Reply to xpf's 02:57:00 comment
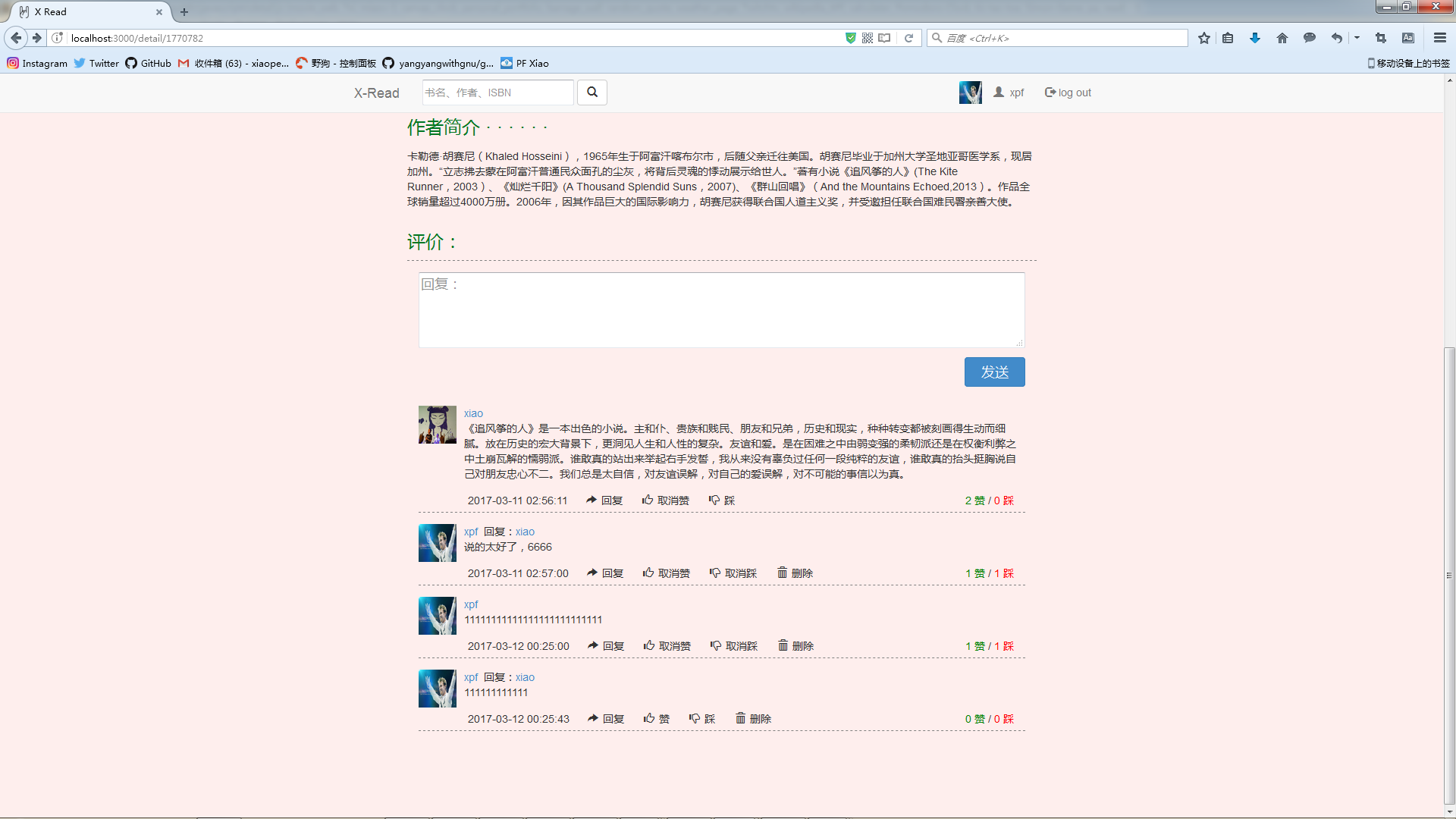Image resolution: width=1456 pixels, height=819 pixels. [x=605, y=573]
